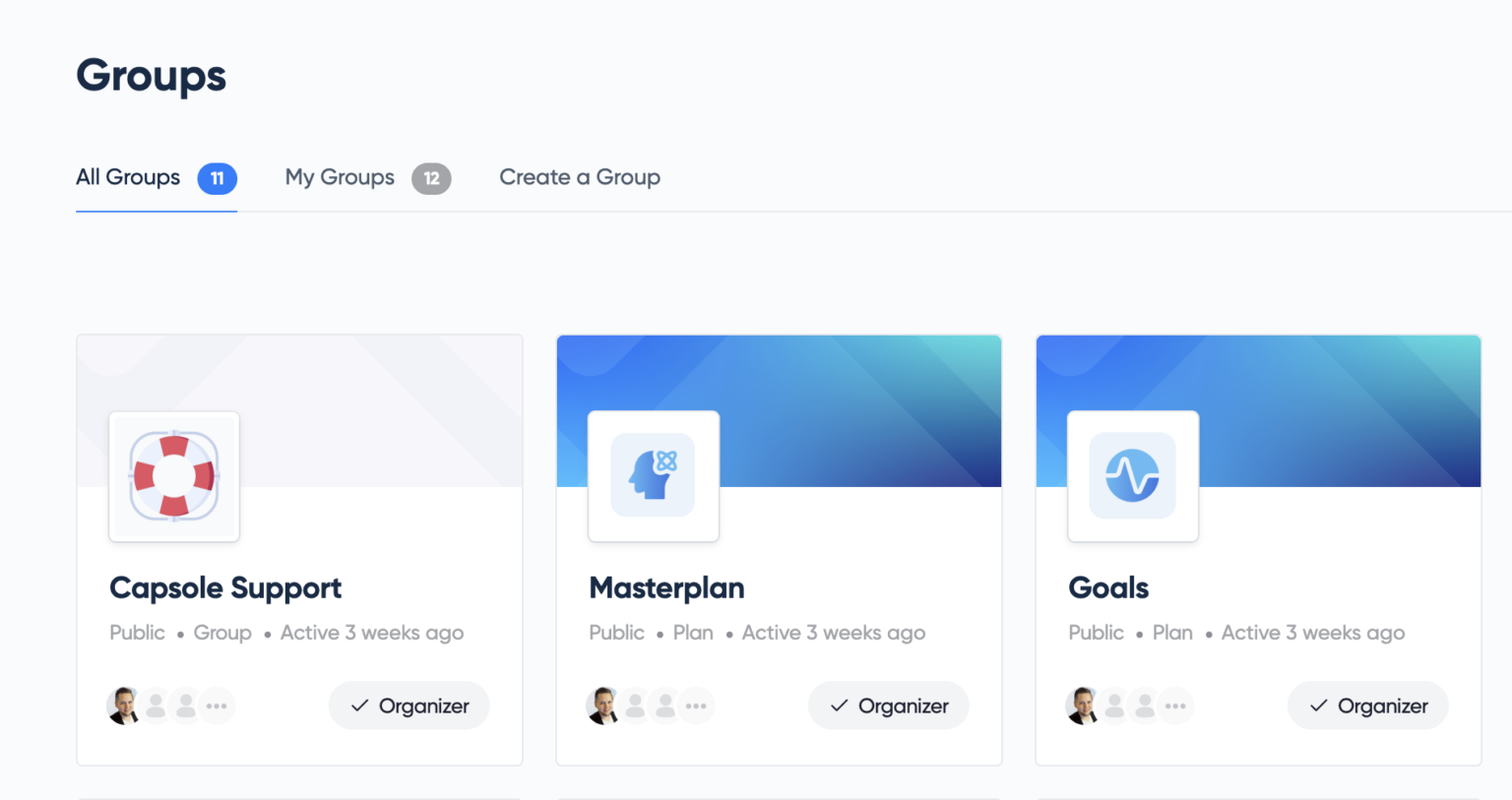Switch to the My Groups tab
Viewport: 1512px width, 800px height.
pos(368,177)
